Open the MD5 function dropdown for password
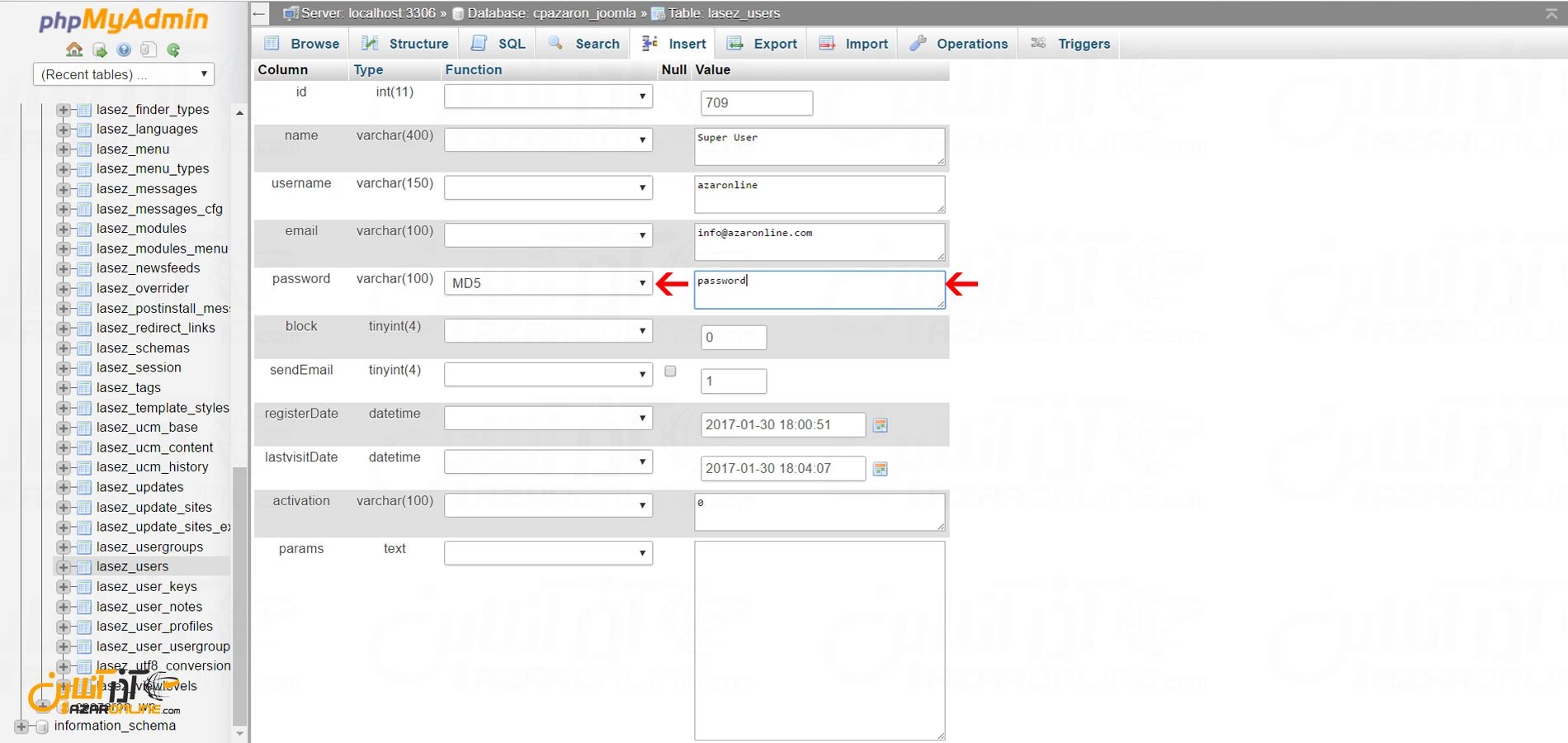 pyautogui.click(x=547, y=282)
